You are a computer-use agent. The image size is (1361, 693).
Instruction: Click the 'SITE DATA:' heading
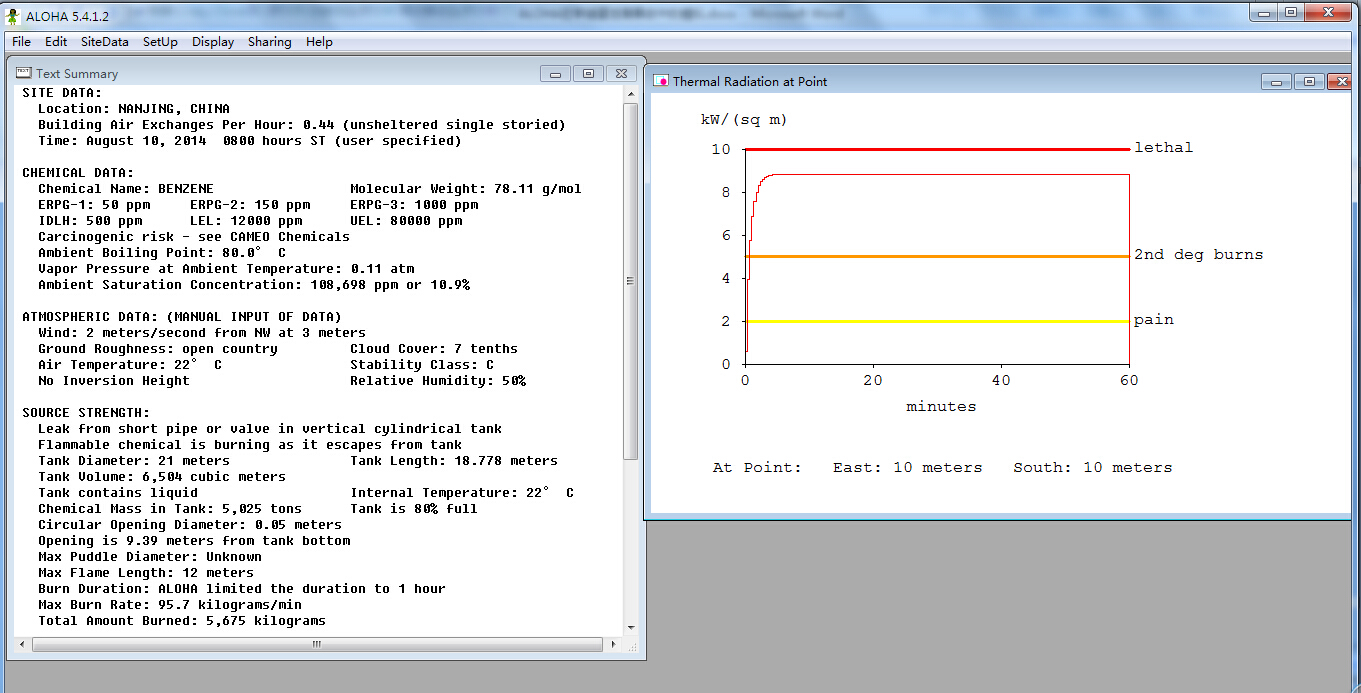click(x=62, y=93)
